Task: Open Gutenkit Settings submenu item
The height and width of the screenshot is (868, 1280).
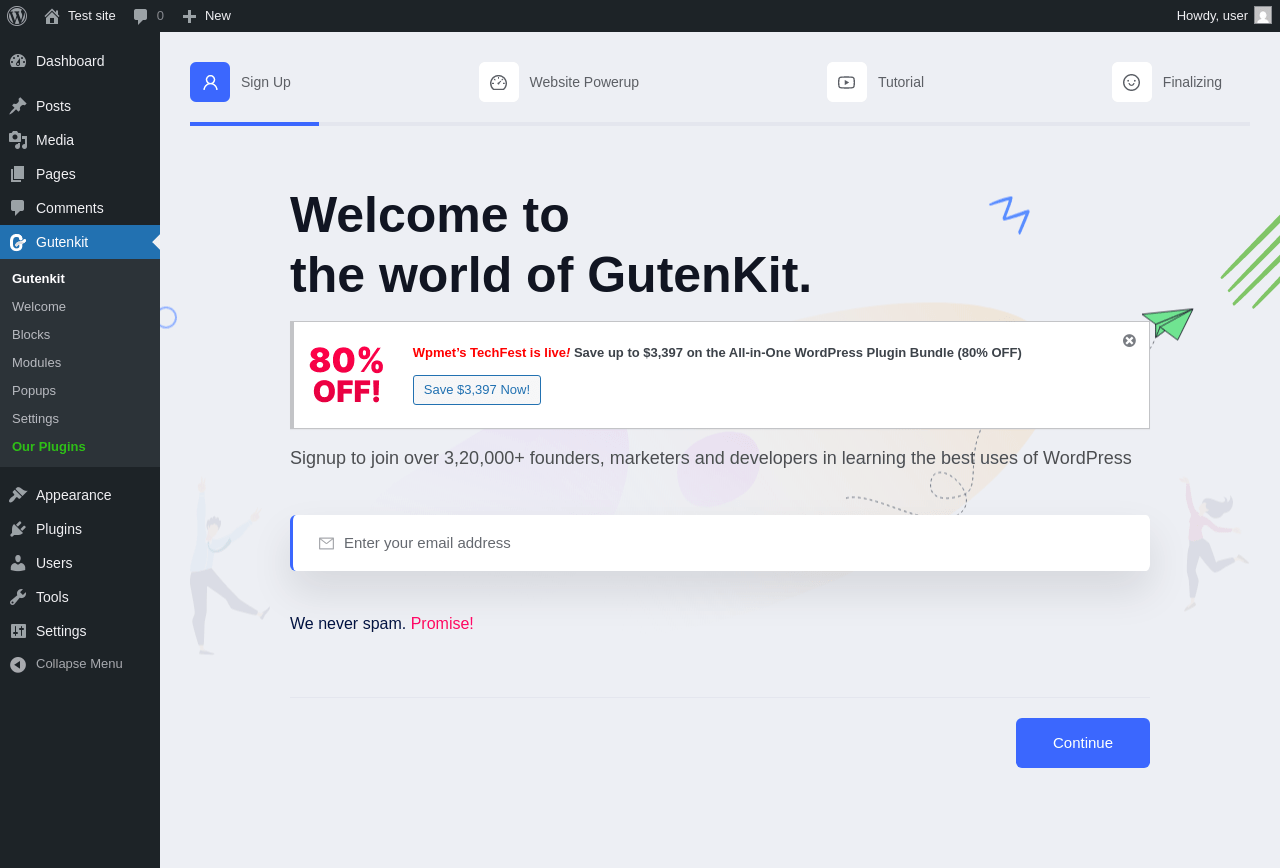Action: click(35, 419)
